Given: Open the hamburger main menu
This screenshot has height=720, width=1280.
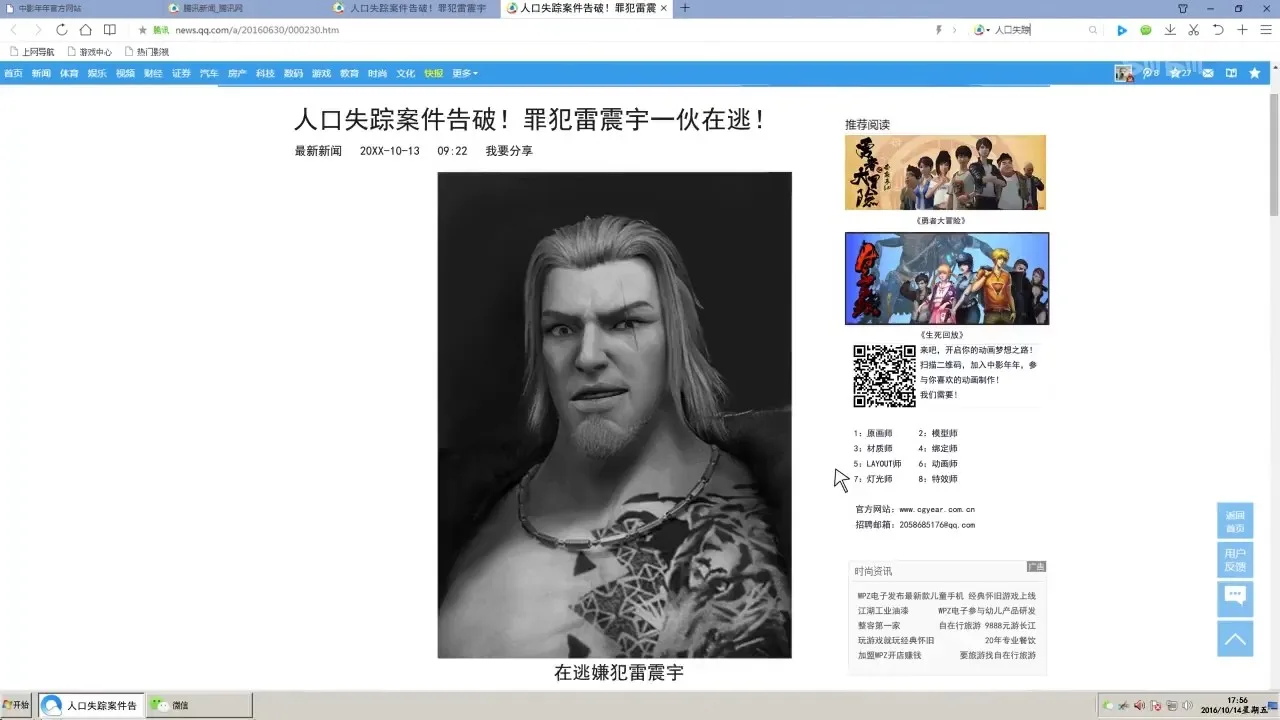Looking at the screenshot, I should 1266,30.
